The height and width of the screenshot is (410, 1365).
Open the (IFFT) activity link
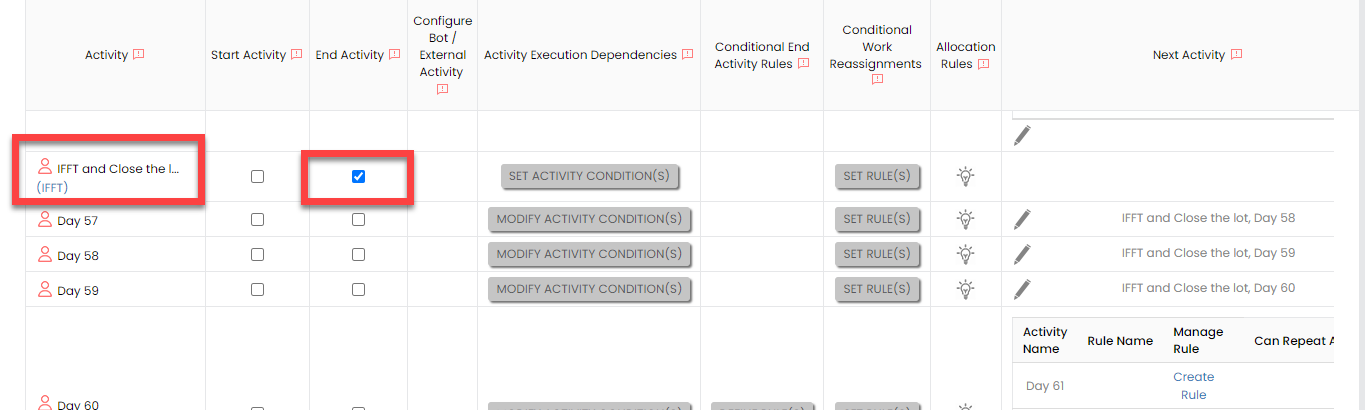pos(52,188)
